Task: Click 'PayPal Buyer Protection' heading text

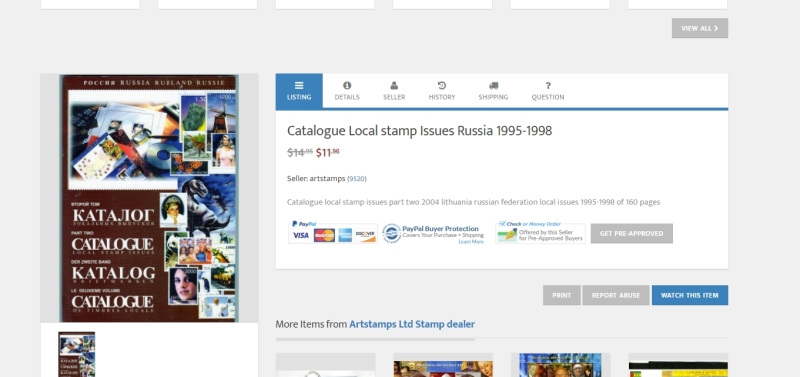Action: [x=440, y=229]
